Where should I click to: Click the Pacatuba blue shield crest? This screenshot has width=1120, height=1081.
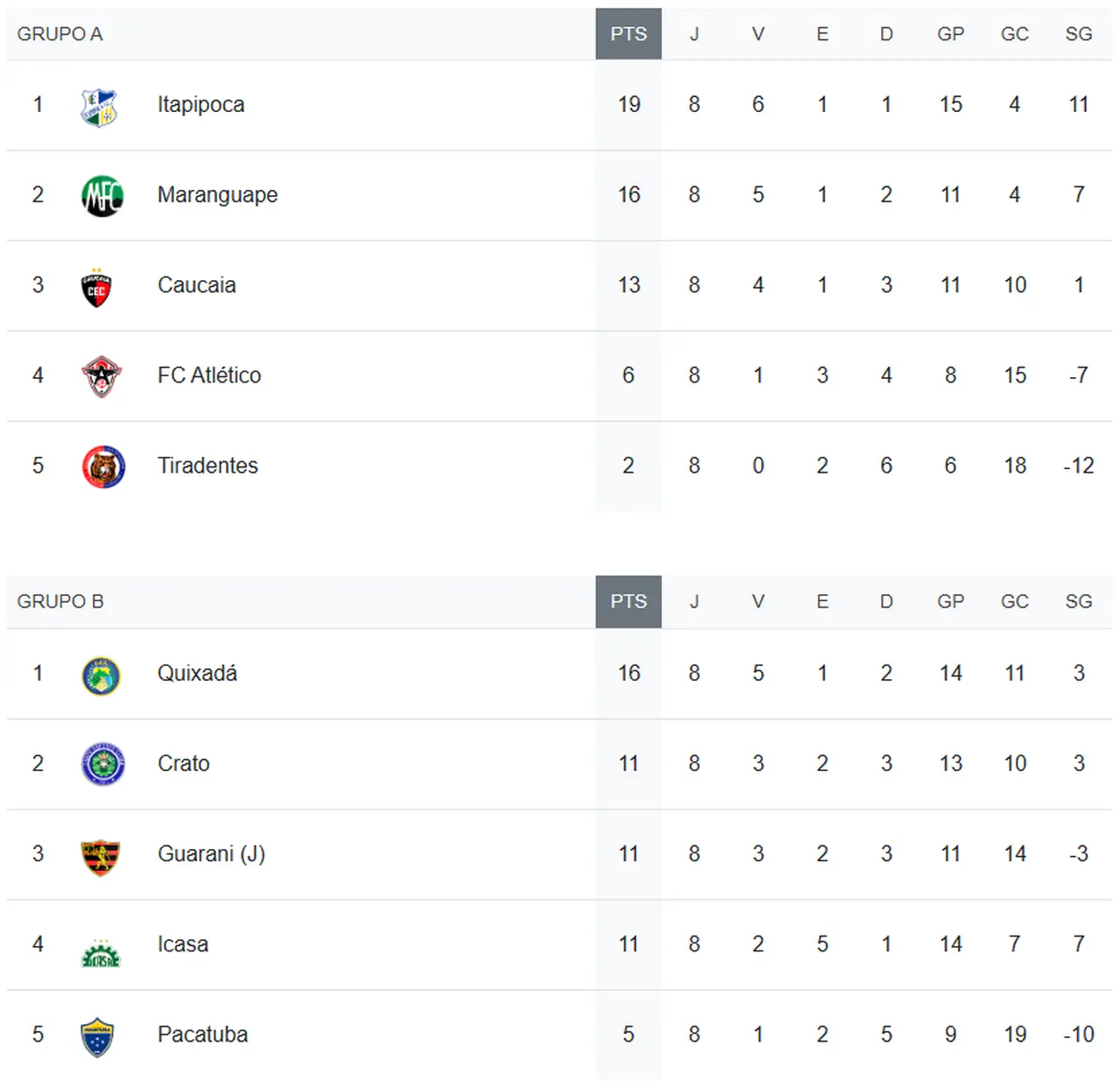click(x=97, y=1037)
